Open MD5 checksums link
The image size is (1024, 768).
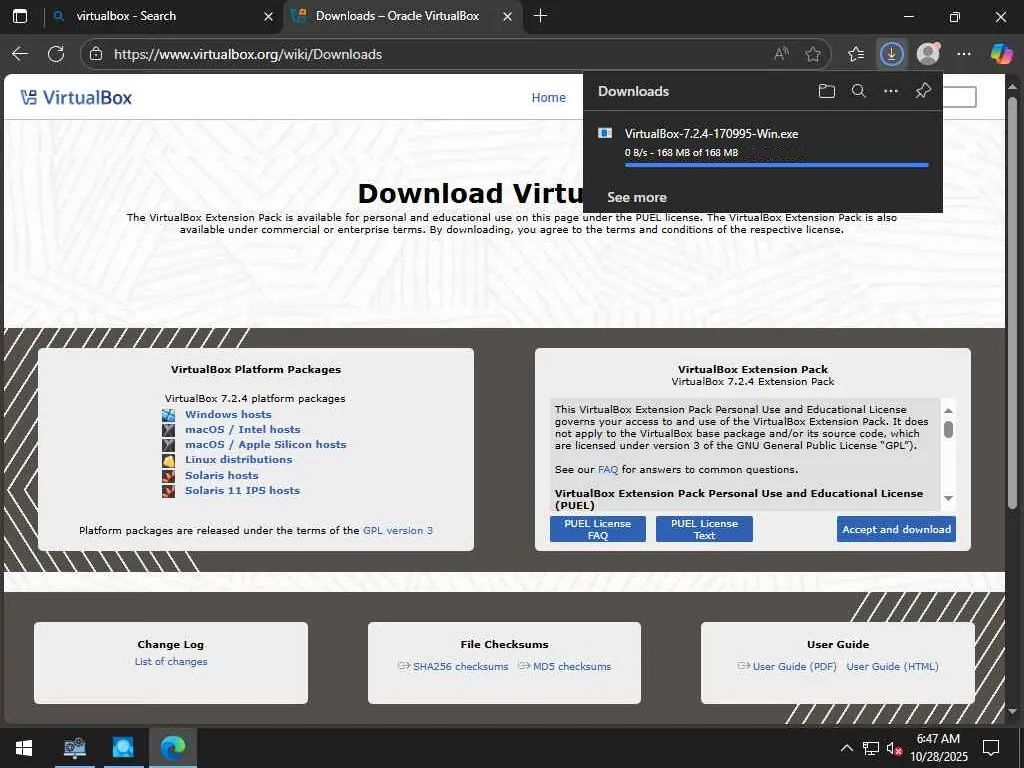(572, 666)
